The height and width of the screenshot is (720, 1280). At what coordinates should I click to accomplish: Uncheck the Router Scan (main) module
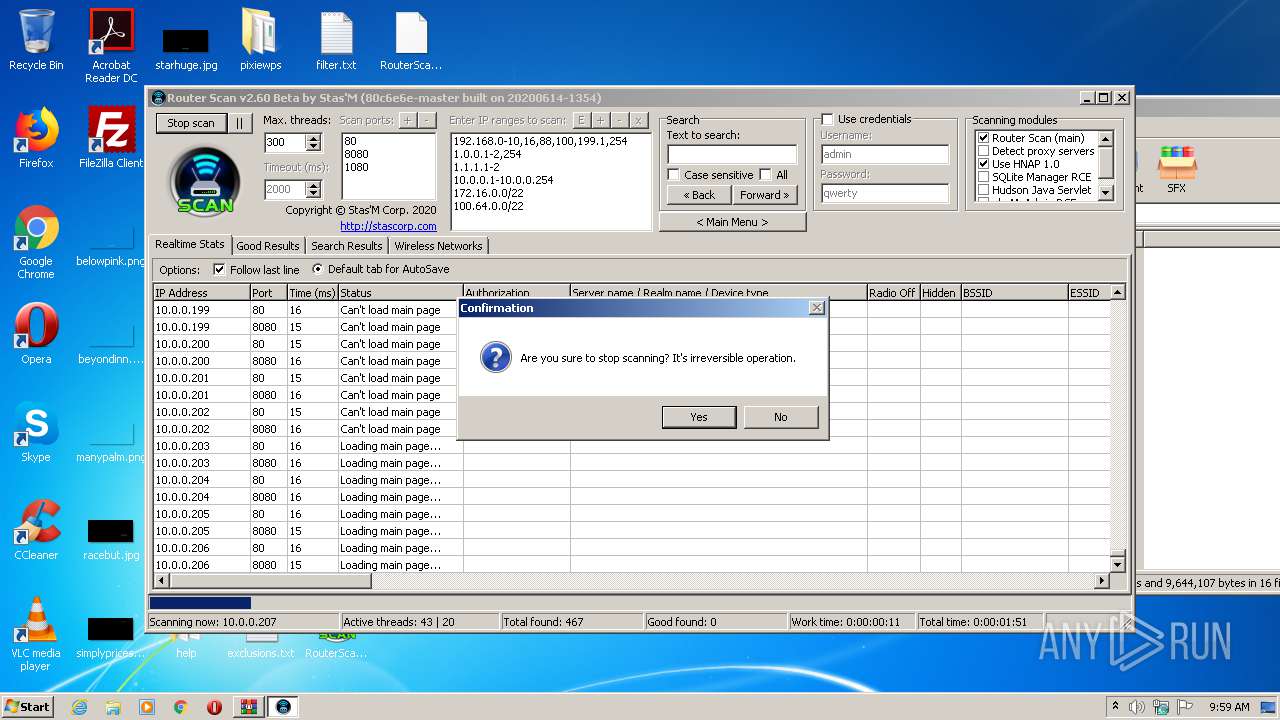(983, 138)
